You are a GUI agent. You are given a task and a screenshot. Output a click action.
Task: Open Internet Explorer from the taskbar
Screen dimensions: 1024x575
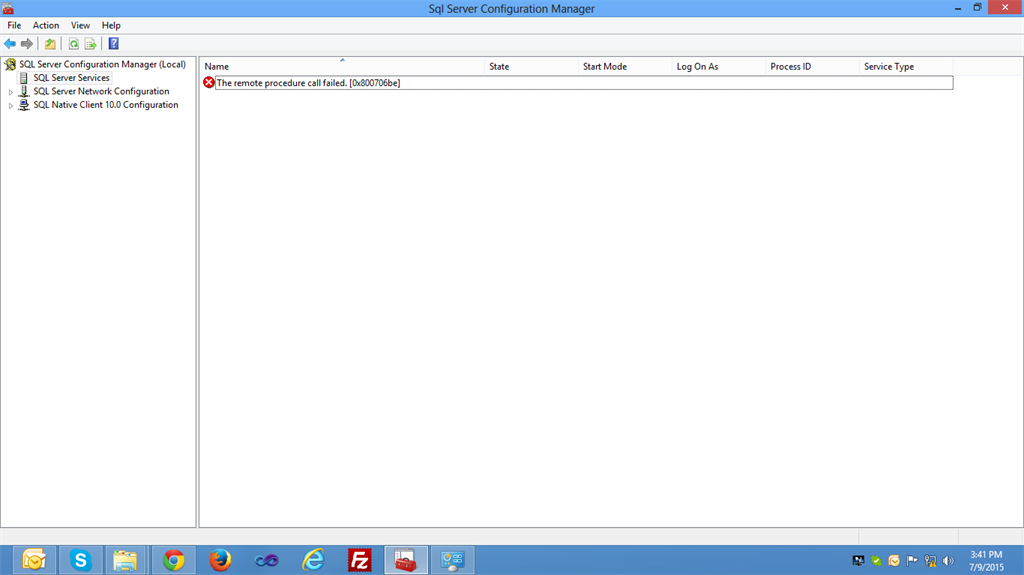pos(313,560)
